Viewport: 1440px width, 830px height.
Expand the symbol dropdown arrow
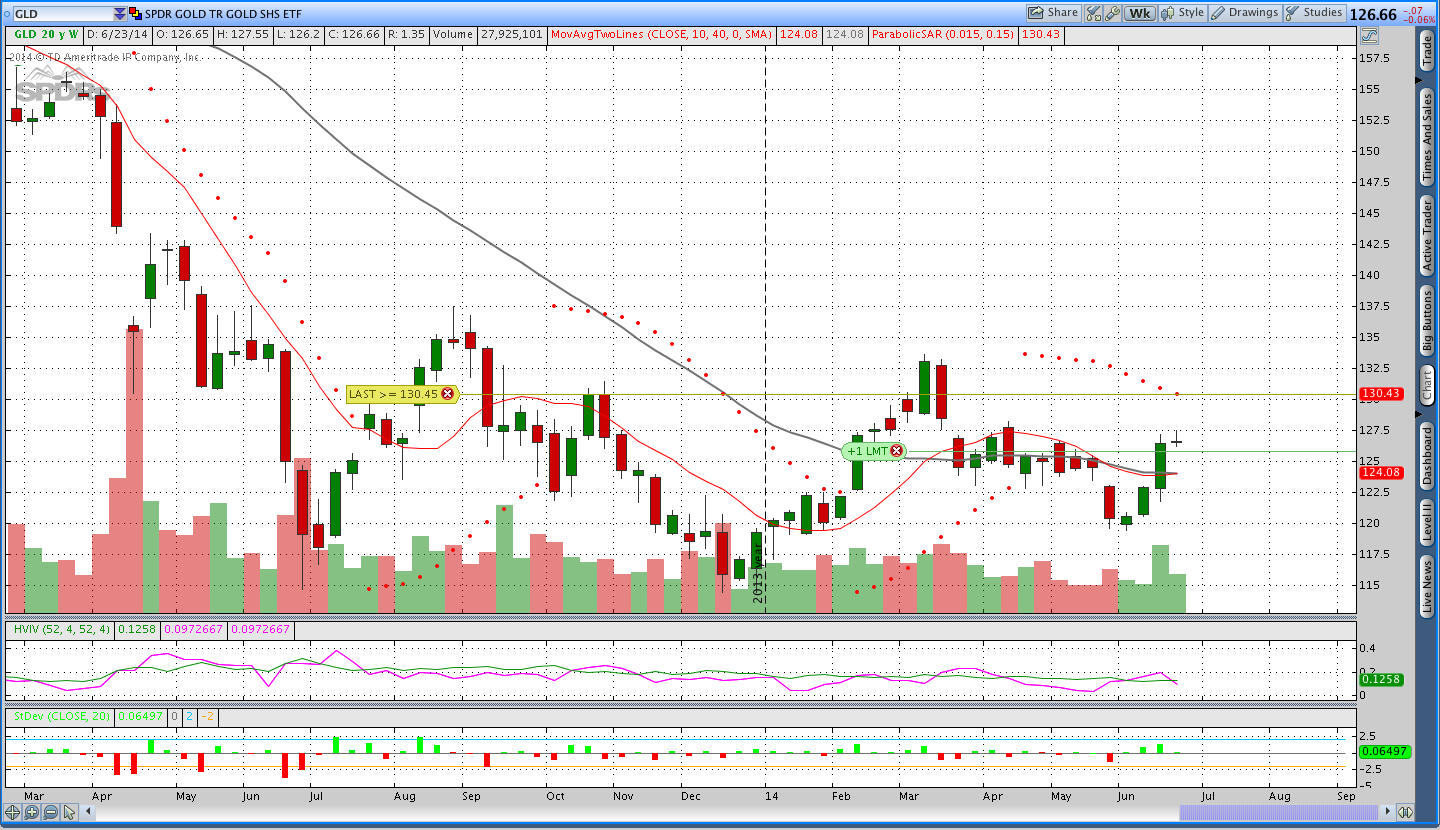tap(120, 14)
